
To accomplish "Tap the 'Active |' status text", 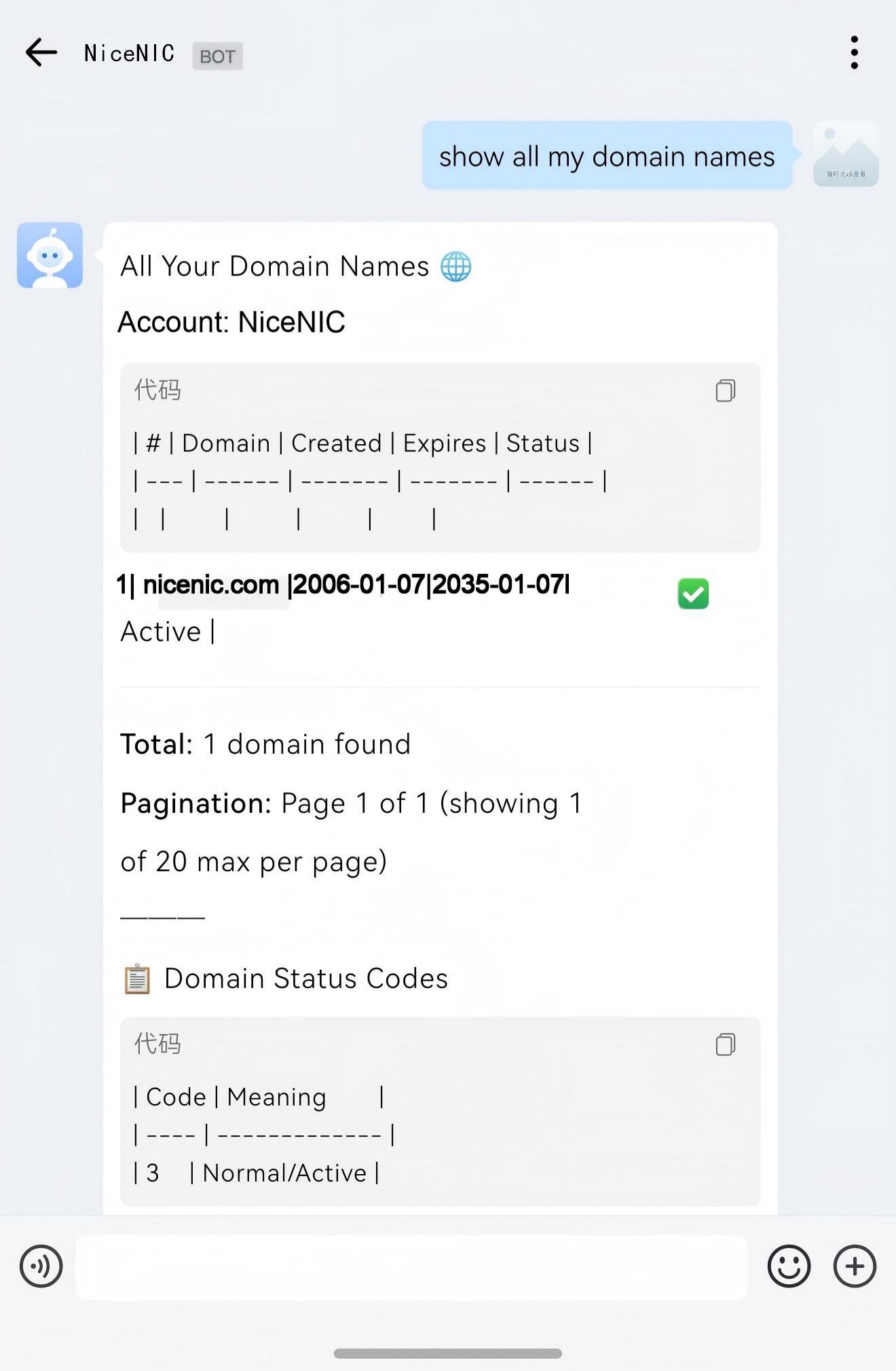I will point(168,632).
